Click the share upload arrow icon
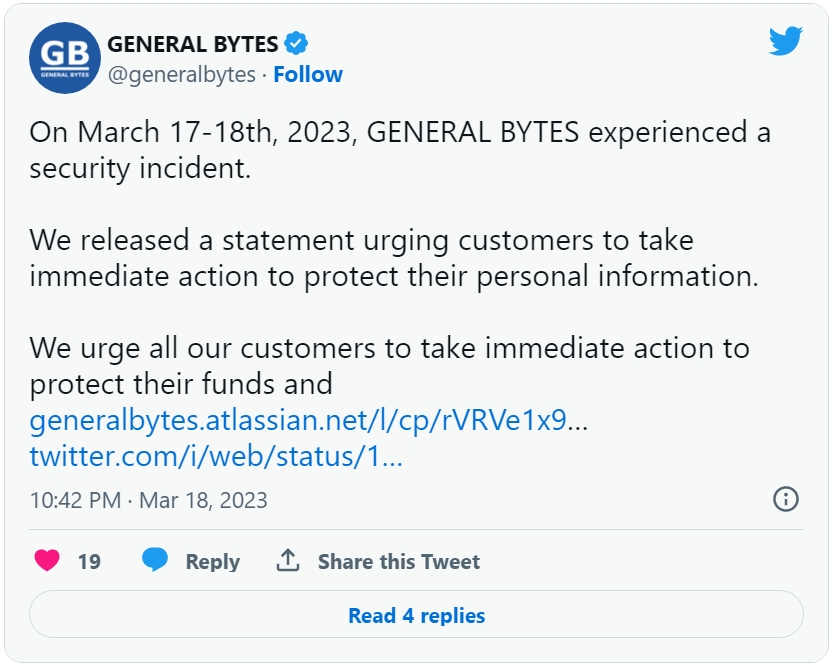Viewport: 833px width, 666px height. 288,560
